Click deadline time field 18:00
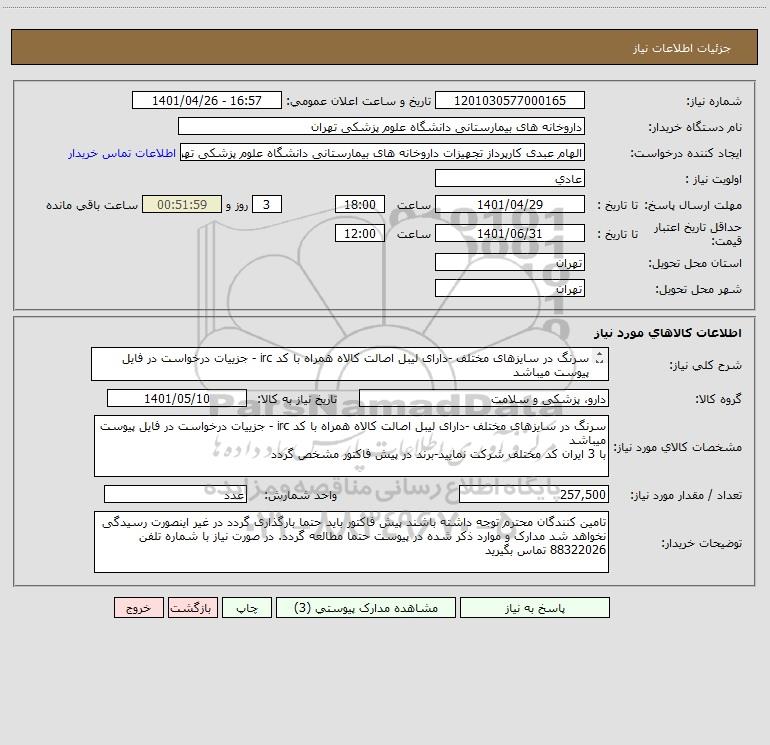The height and width of the screenshot is (745, 770). 359,204
